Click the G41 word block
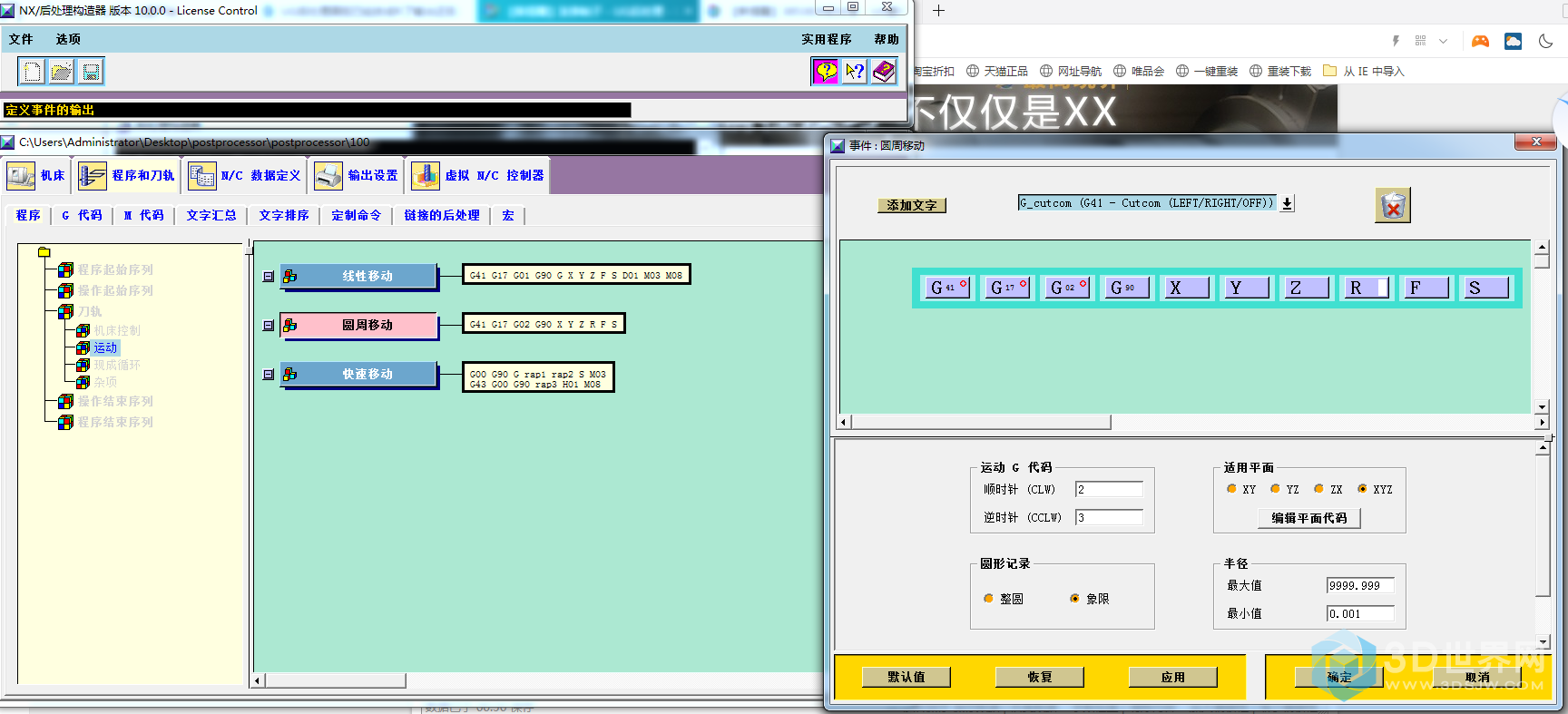Viewport: 1568px width, 714px height. click(947, 288)
